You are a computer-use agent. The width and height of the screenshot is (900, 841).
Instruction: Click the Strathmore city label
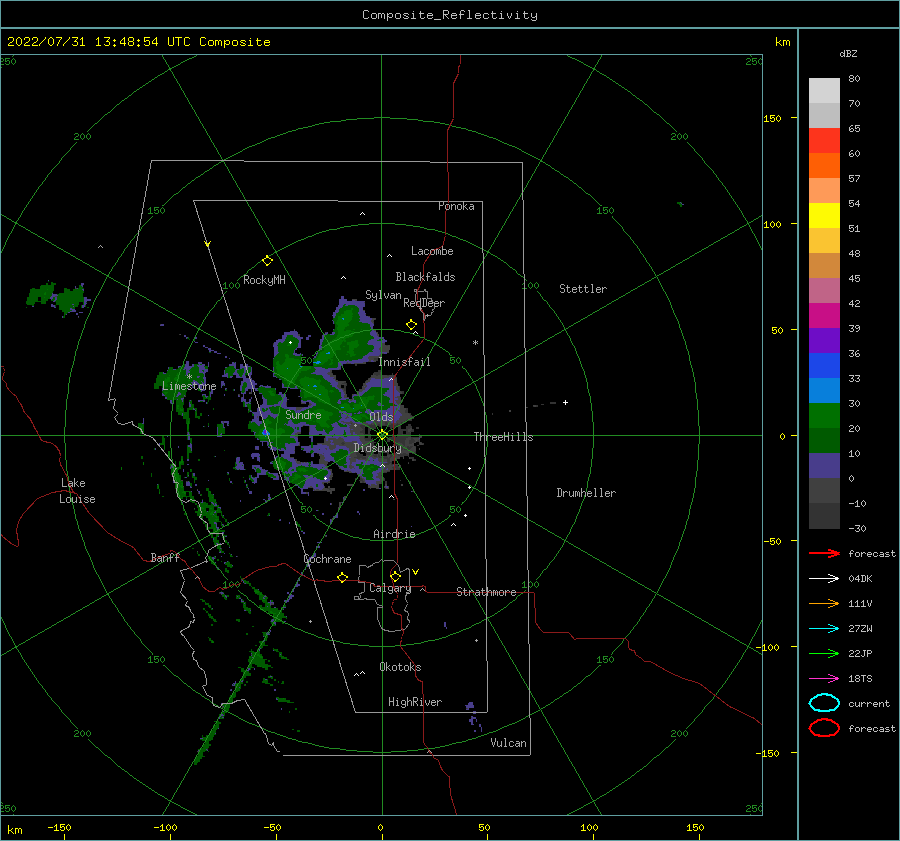pos(486,592)
